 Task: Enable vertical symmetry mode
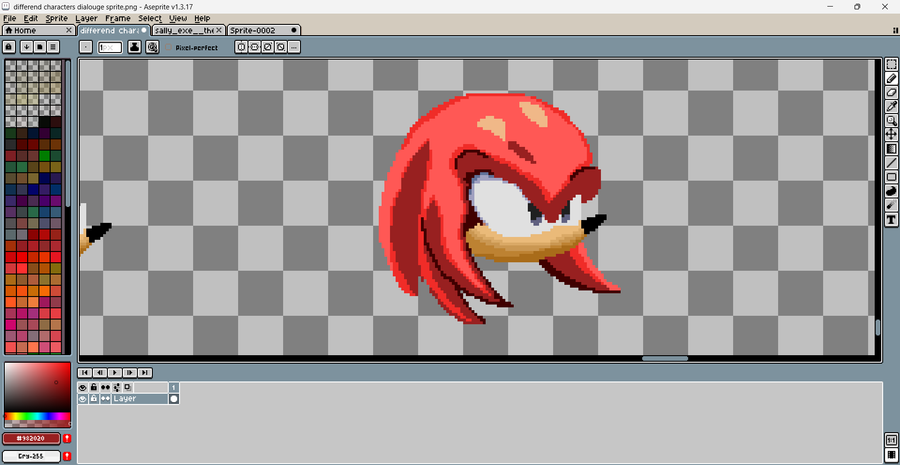pos(254,47)
